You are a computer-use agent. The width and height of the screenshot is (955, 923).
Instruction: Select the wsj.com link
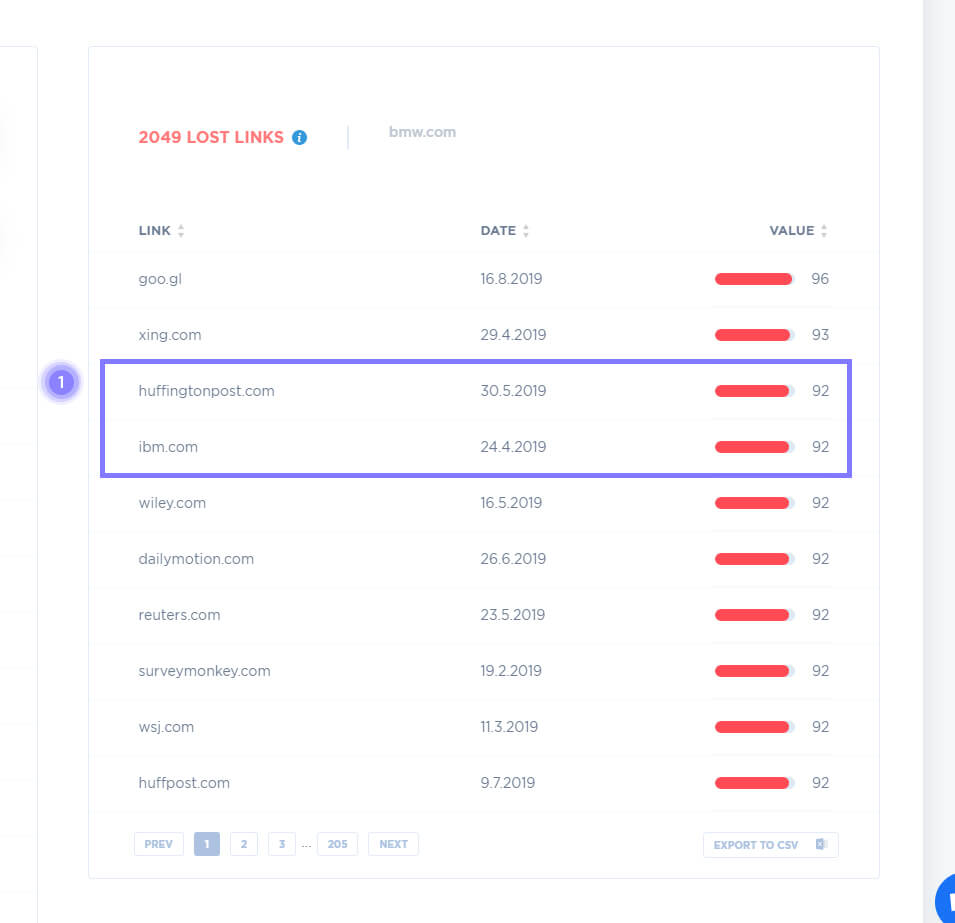(166, 727)
